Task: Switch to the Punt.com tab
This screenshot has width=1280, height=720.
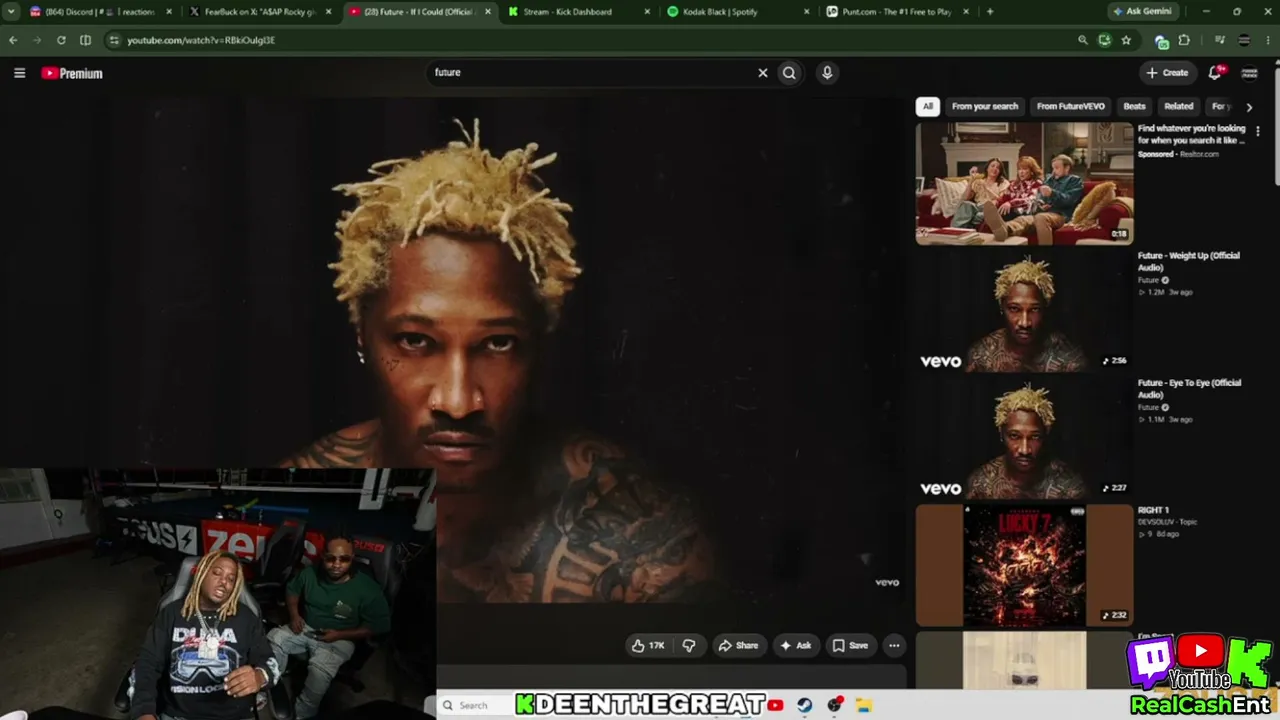Action: pyautogui.click(x=897, y=12)
